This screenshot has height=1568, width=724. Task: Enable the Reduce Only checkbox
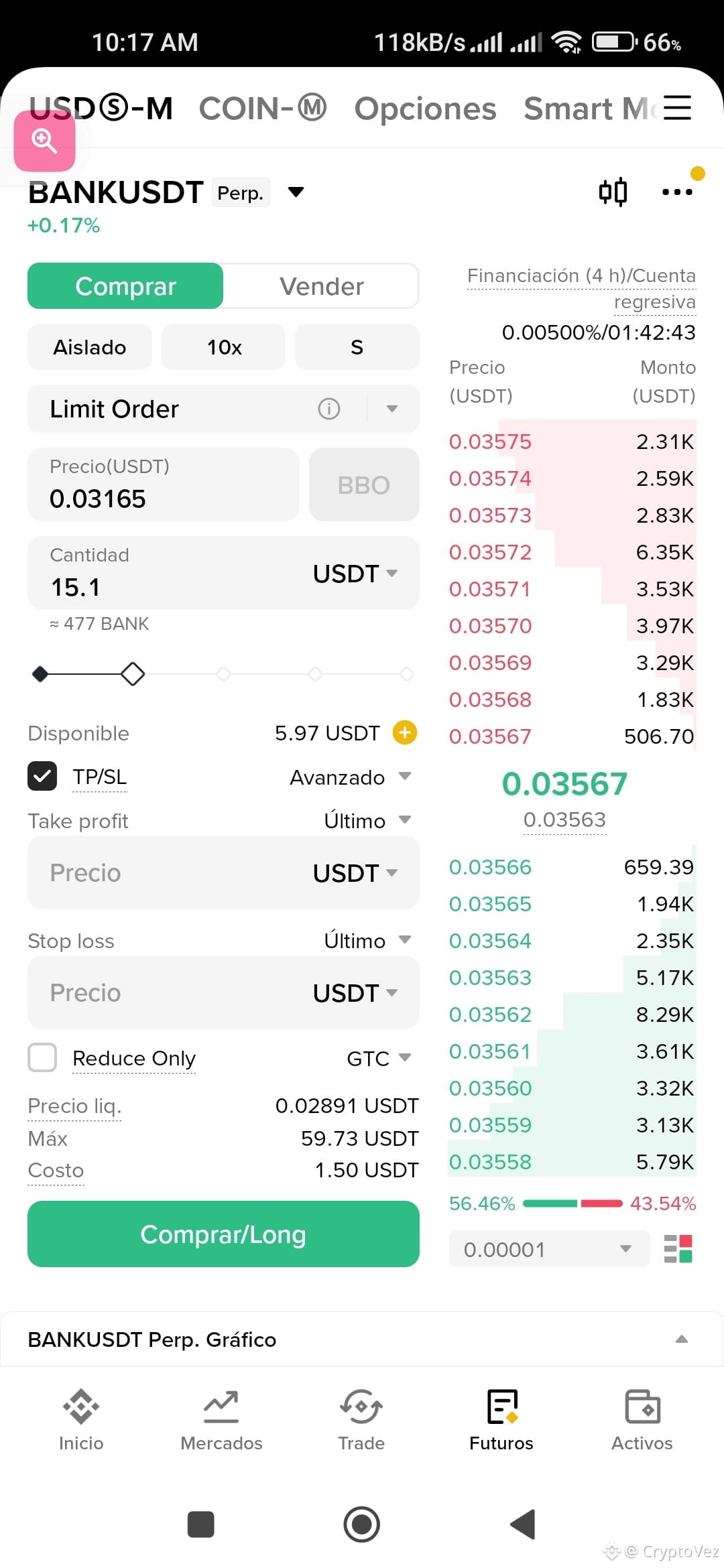click(x=42, y=1057)
